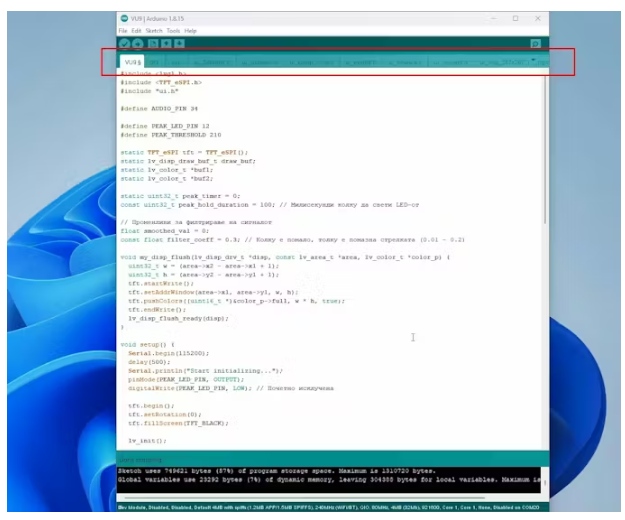Screen dimensions: 625x520
Task: Open the Edit menu
Action: [x=137, y=31]
